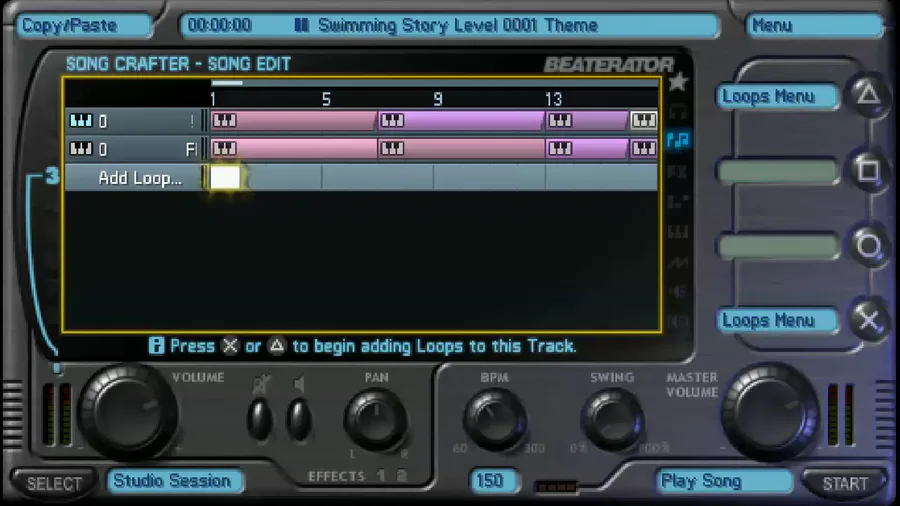Click the Master Volume knob

(770, 412)
